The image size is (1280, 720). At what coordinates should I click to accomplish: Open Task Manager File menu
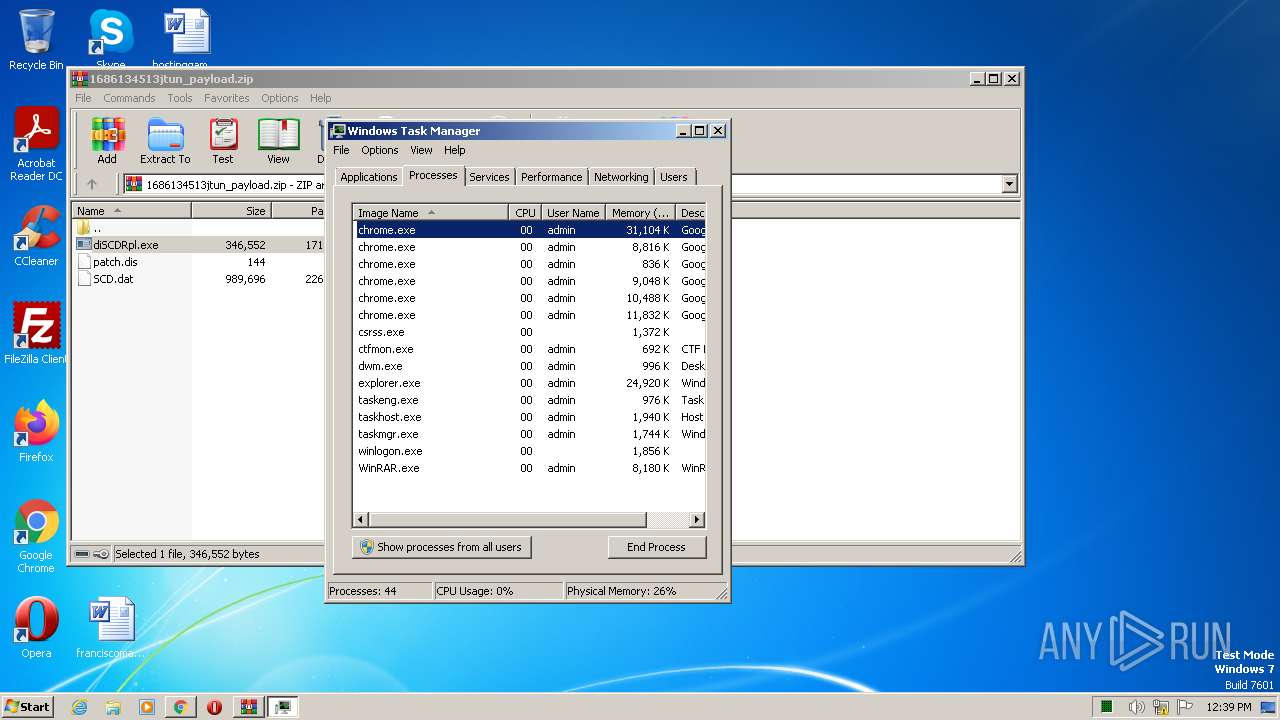(341, 150)
